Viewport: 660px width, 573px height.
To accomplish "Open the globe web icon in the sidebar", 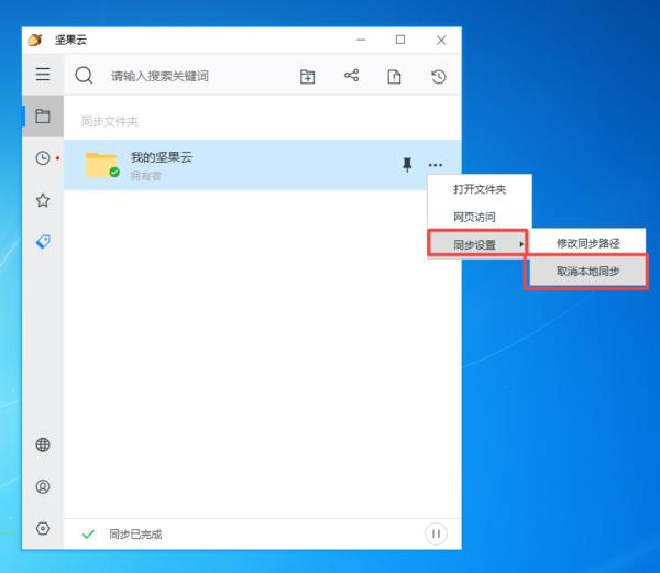I will click(43, 445).
